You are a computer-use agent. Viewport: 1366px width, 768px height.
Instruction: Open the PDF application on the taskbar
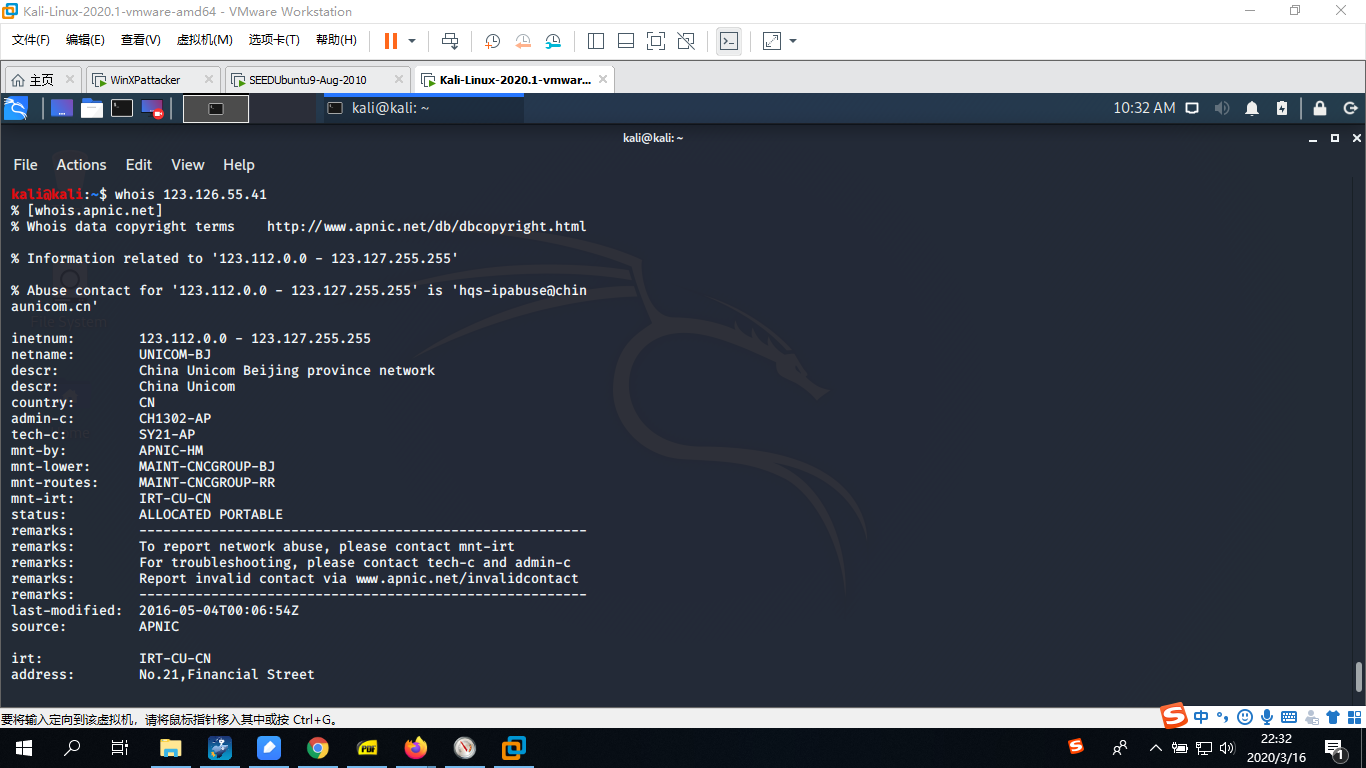click(x=367, y=747)
